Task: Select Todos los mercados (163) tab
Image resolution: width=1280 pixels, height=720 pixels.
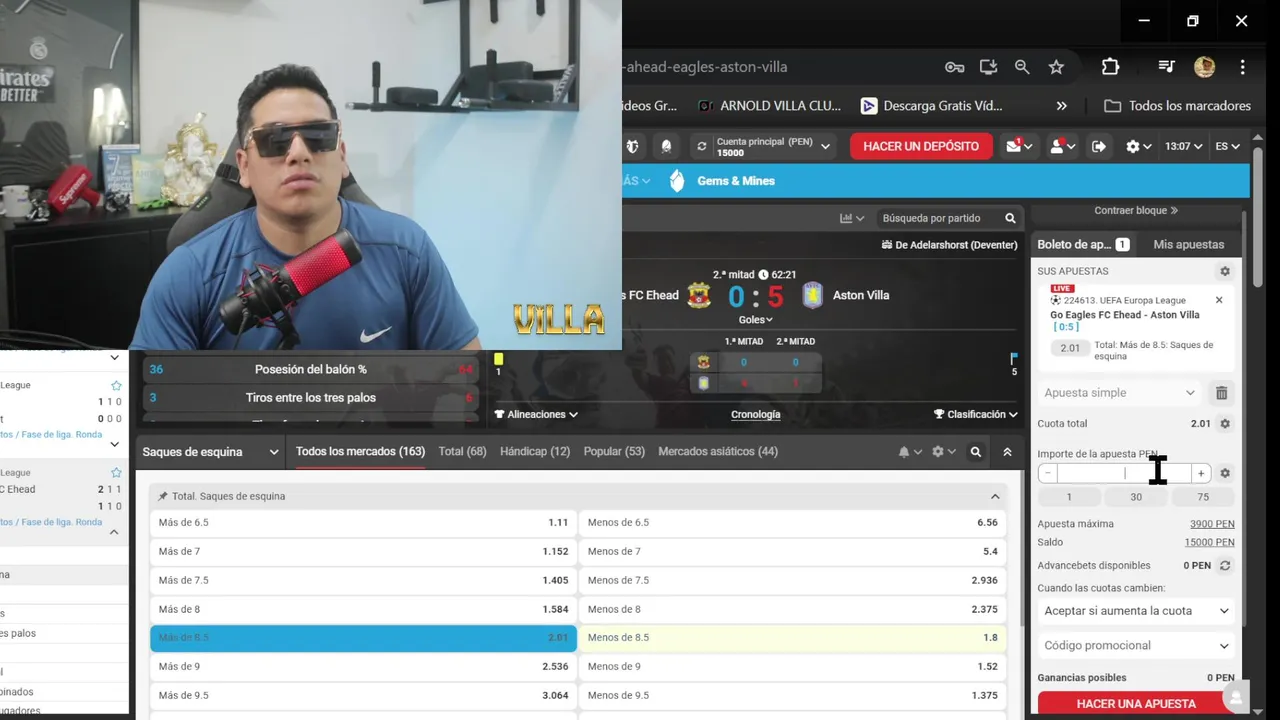Action: pos(360,452)
